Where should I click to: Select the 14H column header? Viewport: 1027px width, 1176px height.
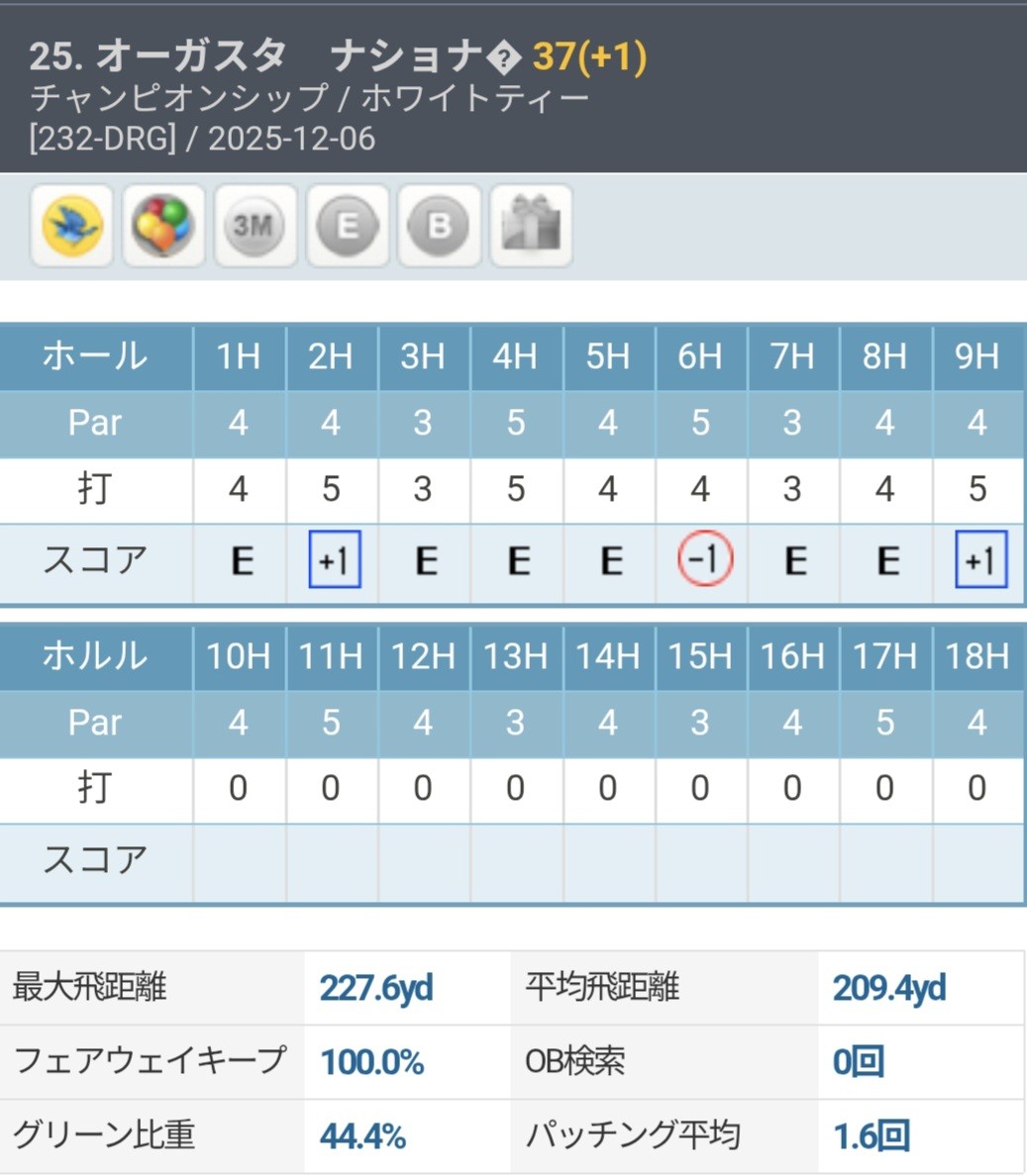tap(608, 656)
